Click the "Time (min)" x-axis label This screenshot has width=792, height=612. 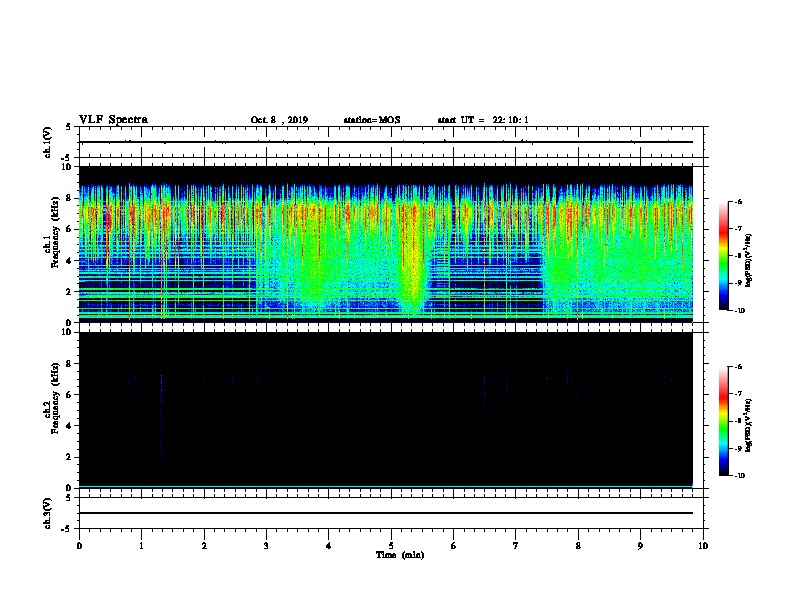pyautogui.click(x=400, y=555)
